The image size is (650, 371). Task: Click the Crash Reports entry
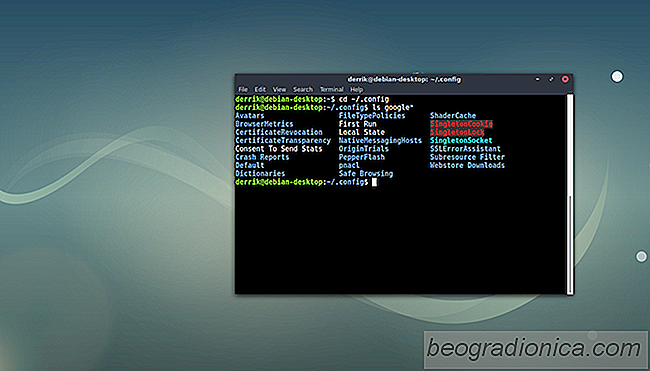(262, 157)
